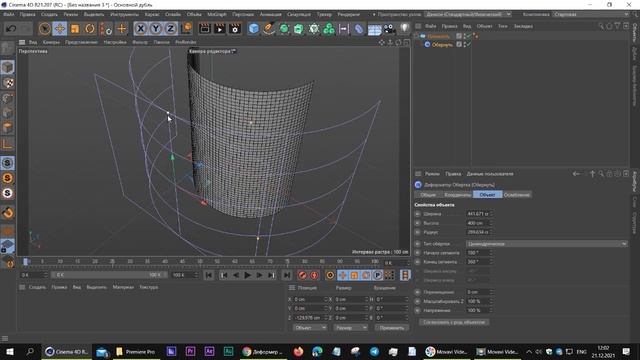Click the green Subdivision Surface generator icon
640x360 pixels.
pos(284,29)
